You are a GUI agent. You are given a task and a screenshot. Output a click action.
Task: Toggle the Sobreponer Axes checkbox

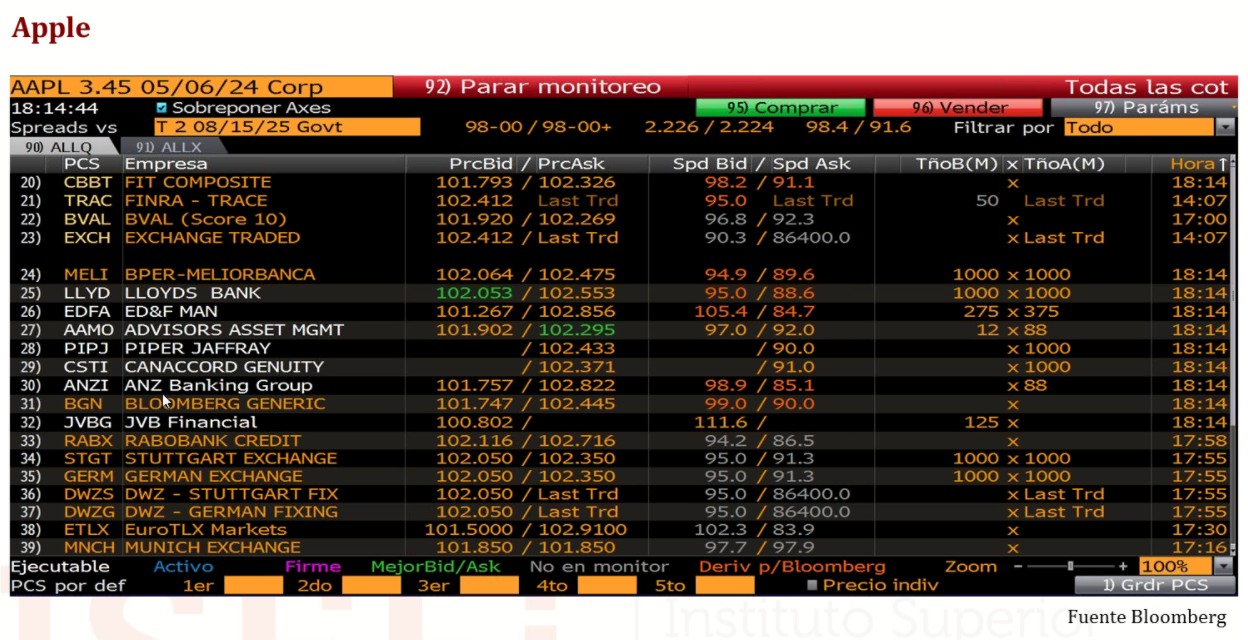[x=162, y=108]
